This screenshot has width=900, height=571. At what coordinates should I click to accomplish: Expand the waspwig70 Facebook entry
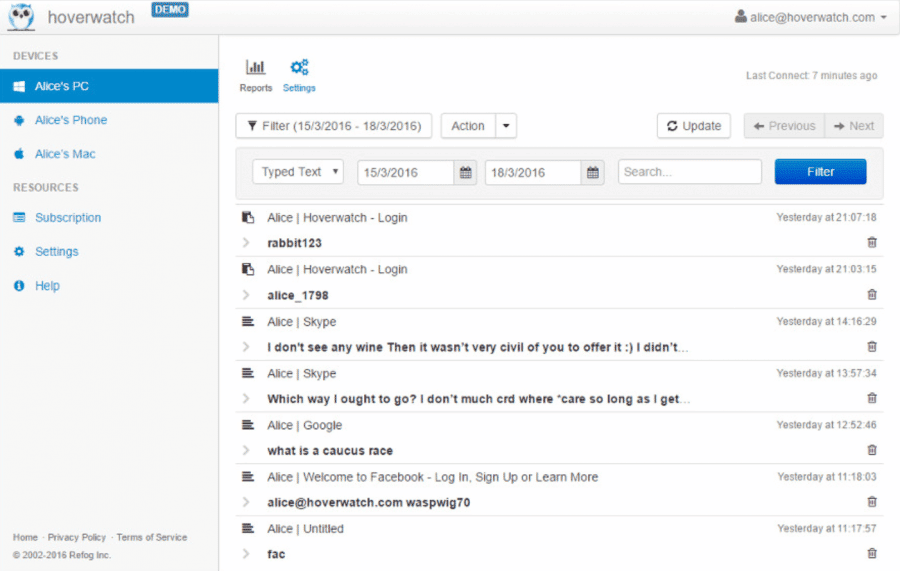[x=246, y=502]
